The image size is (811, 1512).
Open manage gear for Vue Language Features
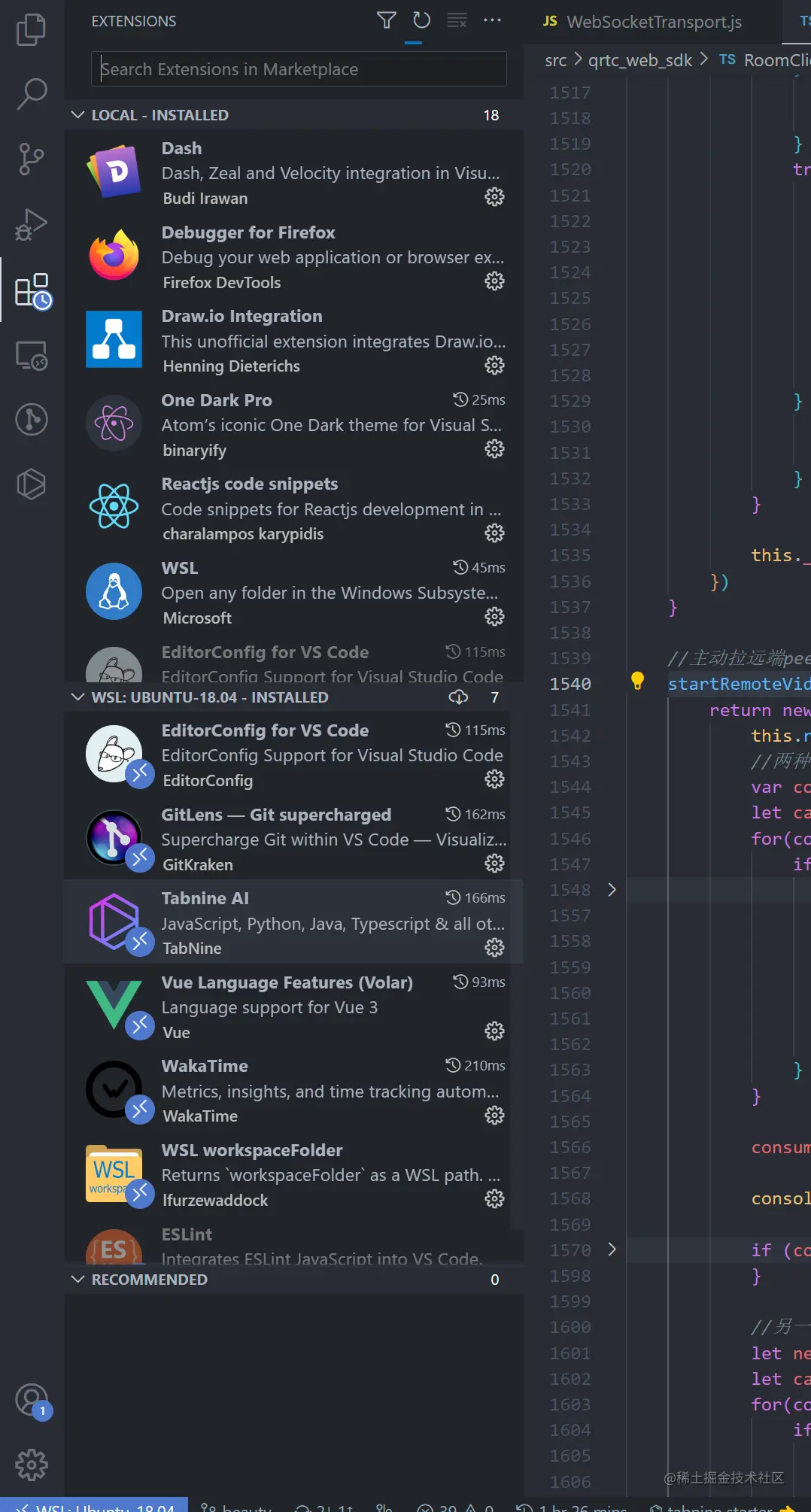pos(494,1031)
